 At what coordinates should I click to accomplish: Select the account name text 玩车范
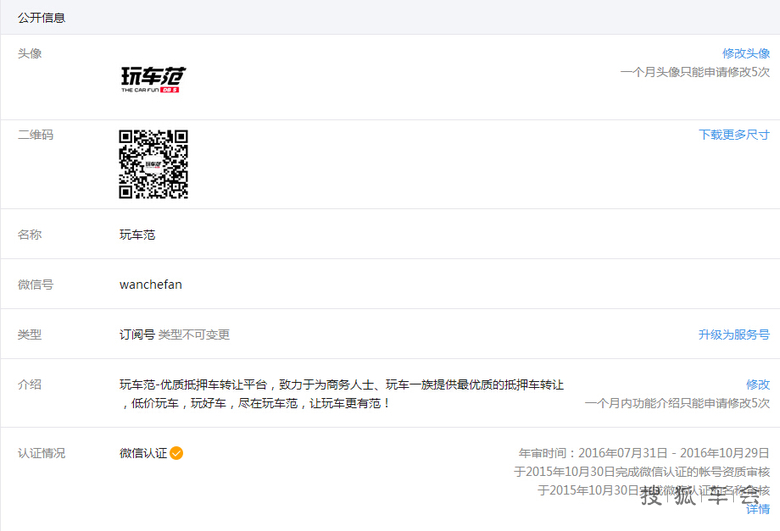137,234
